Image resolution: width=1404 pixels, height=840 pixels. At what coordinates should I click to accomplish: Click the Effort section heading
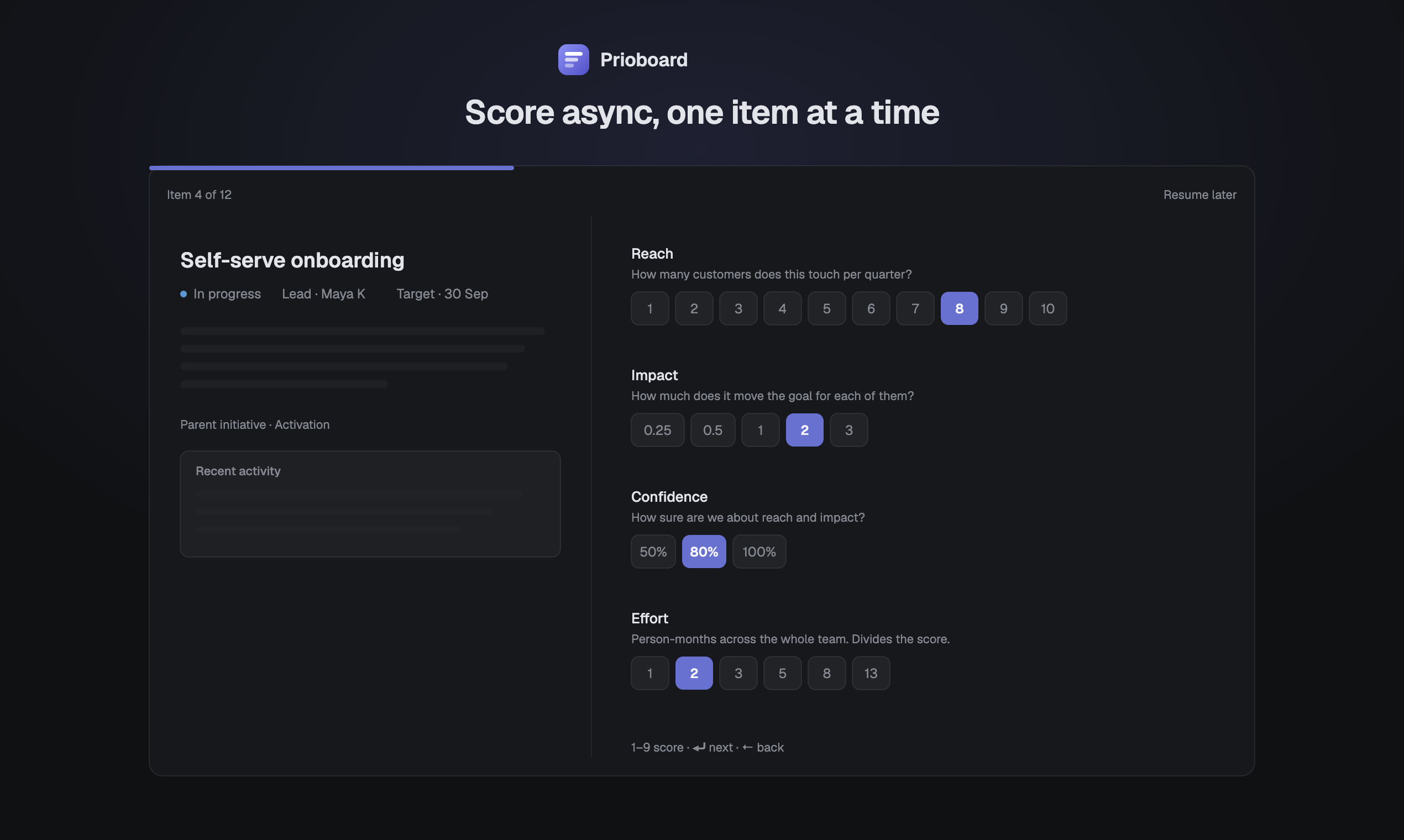pos(649,619)
